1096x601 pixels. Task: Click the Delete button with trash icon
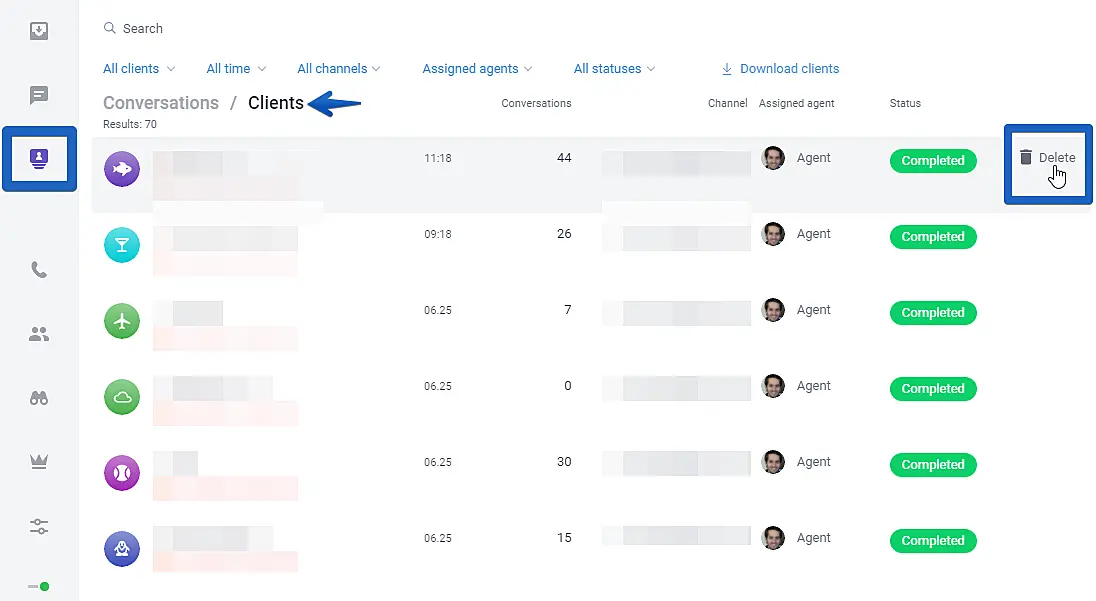click(x=1047, y=158)
